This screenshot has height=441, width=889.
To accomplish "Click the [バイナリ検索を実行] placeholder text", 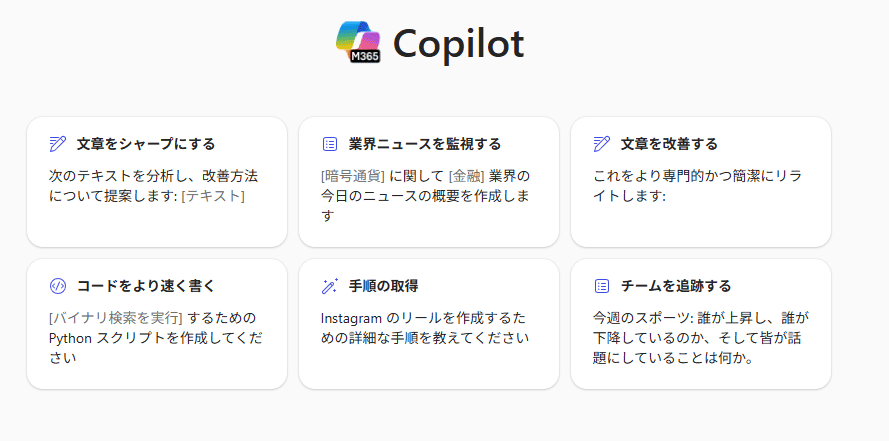I will (116, 317).
